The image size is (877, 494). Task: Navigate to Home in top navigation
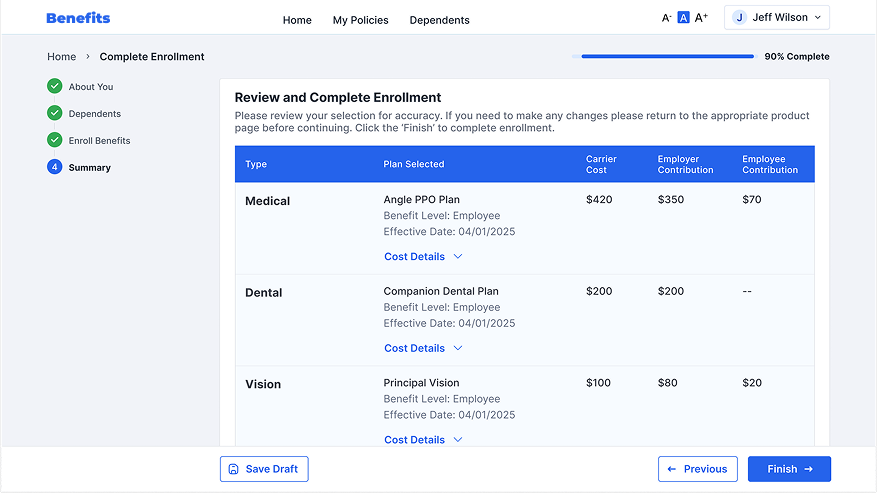[x=297, y=20]
